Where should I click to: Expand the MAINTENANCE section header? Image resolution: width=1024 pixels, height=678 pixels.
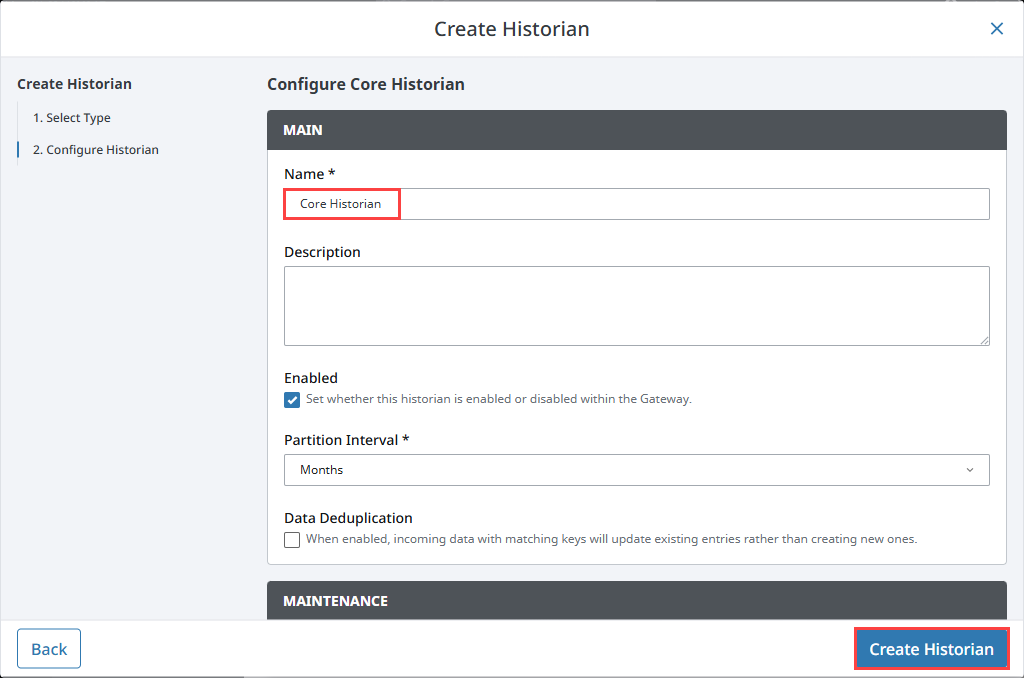point(636,600)
